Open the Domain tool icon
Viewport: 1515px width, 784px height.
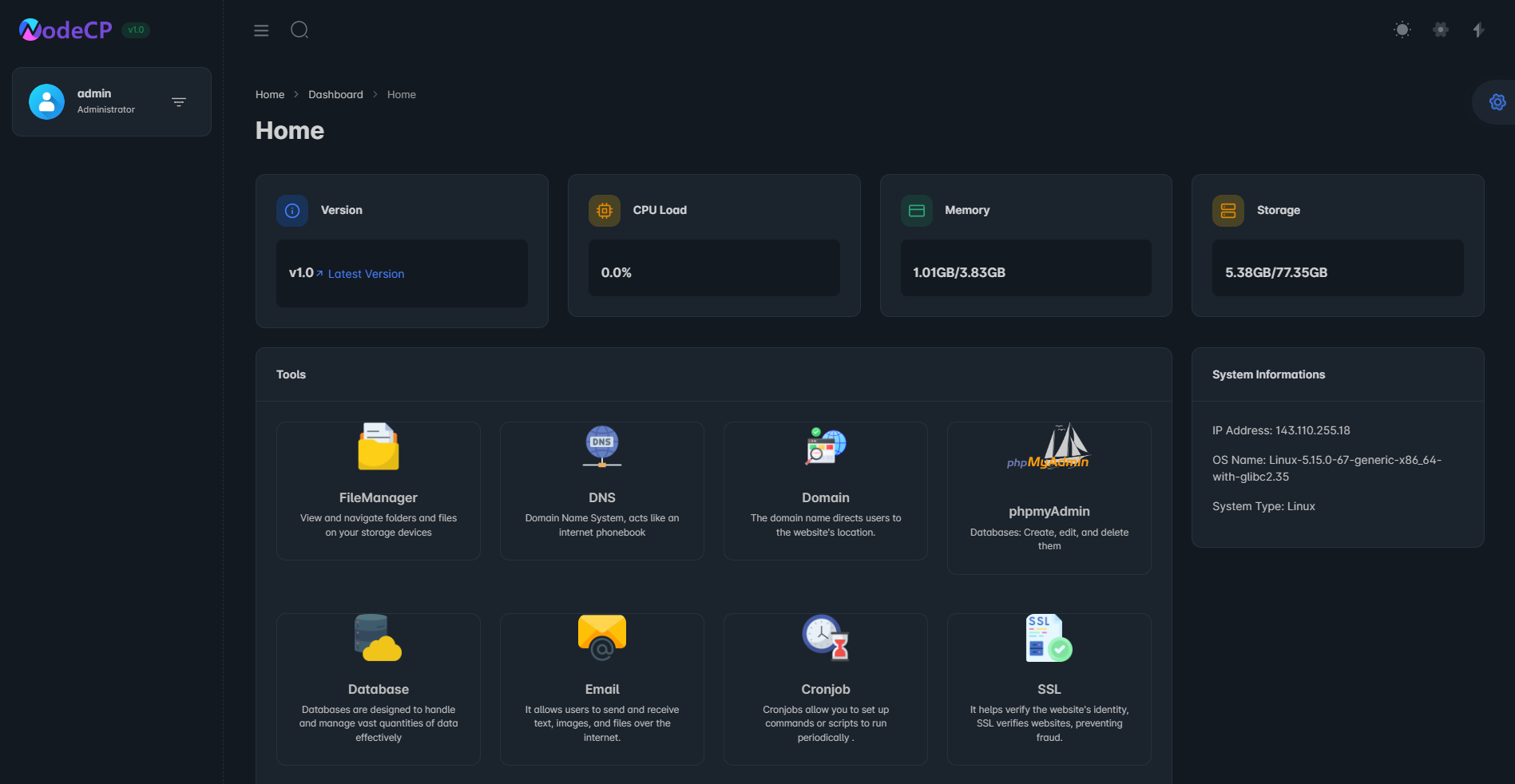pos(825,446)
